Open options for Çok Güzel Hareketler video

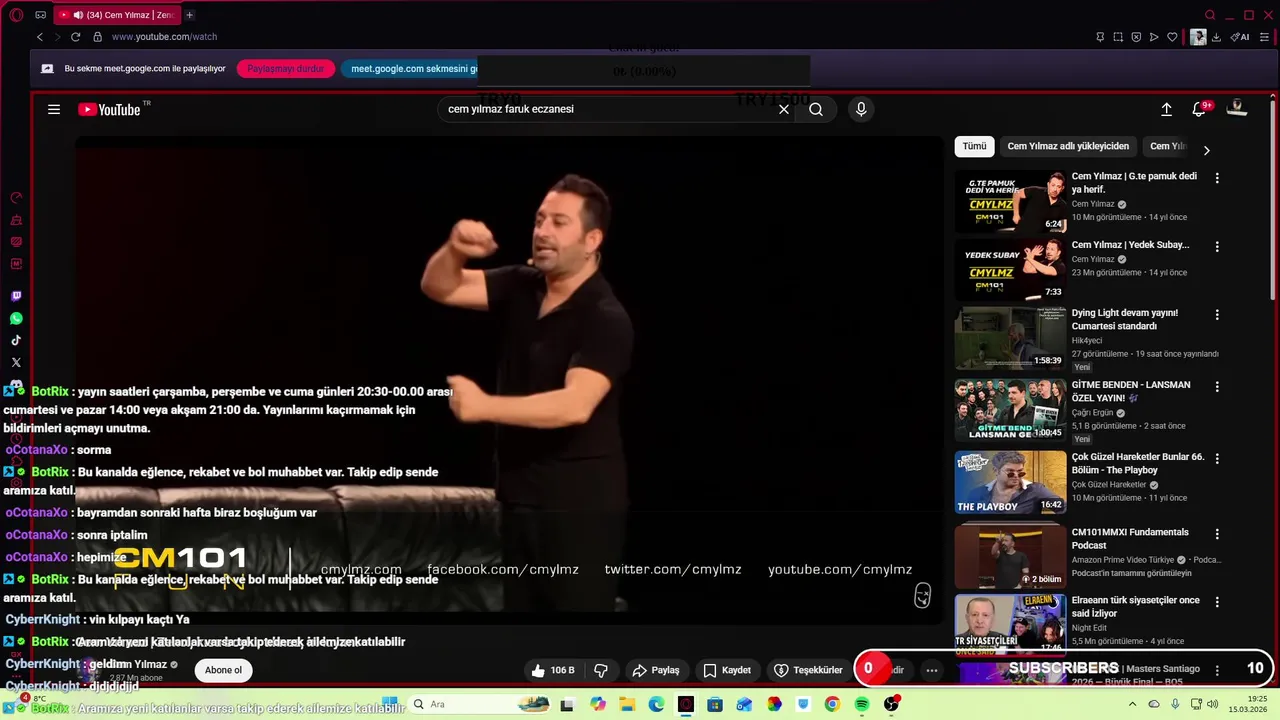(x=1217, y=458)
